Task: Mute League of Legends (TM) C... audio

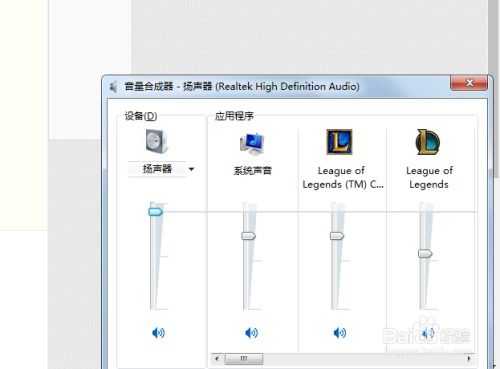Action: (340, 333)
